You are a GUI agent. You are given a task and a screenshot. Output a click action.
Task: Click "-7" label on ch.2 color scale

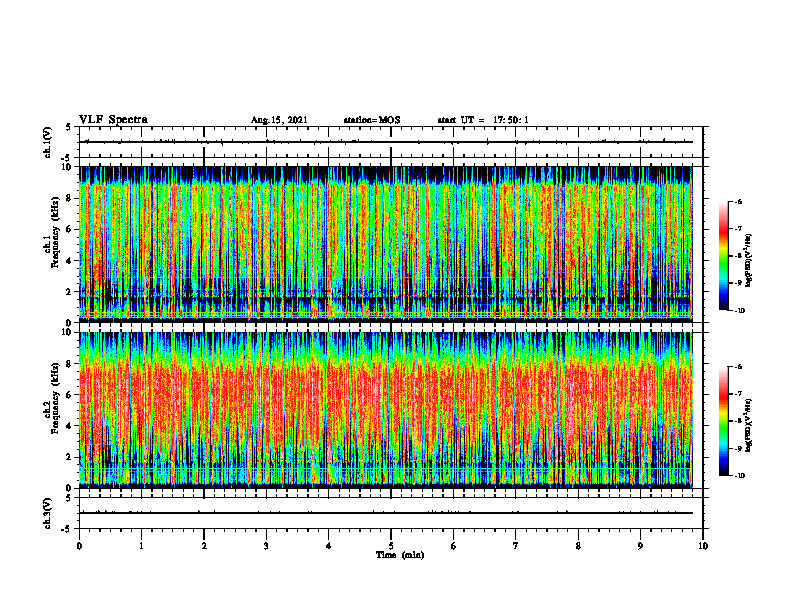[x=738, y=394]
